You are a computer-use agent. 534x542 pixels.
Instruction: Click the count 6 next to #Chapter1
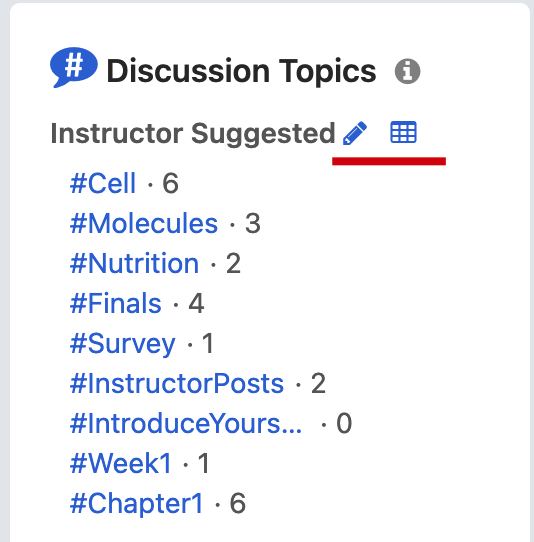tap(238, 503)
